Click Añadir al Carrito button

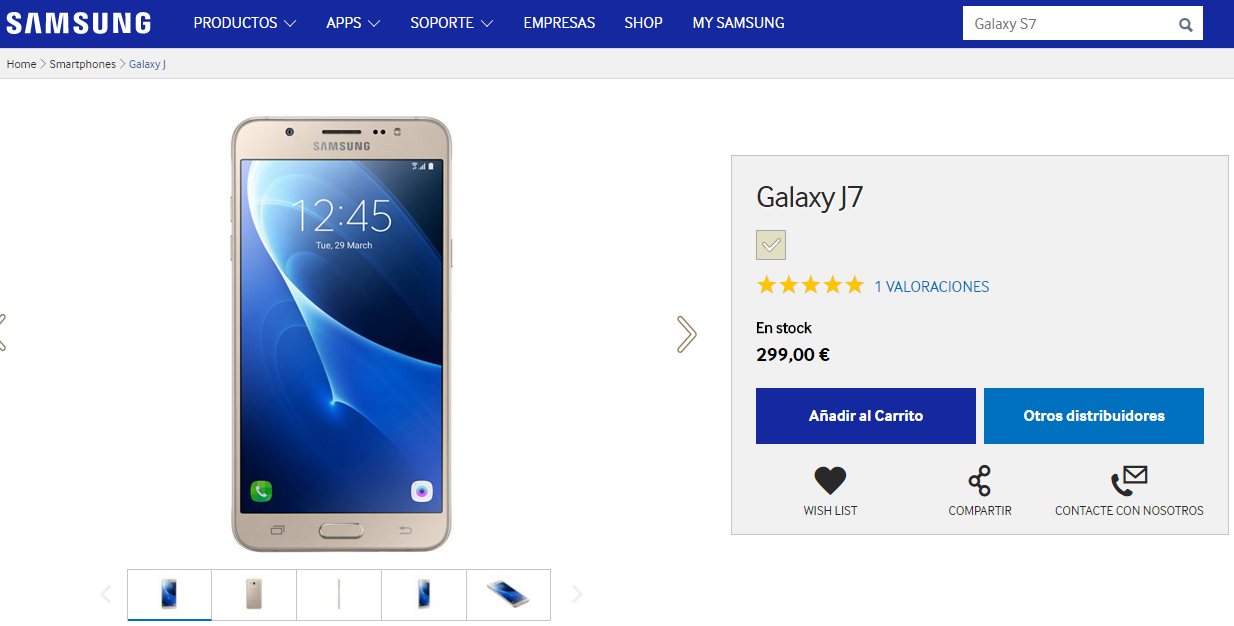point(866,416)
